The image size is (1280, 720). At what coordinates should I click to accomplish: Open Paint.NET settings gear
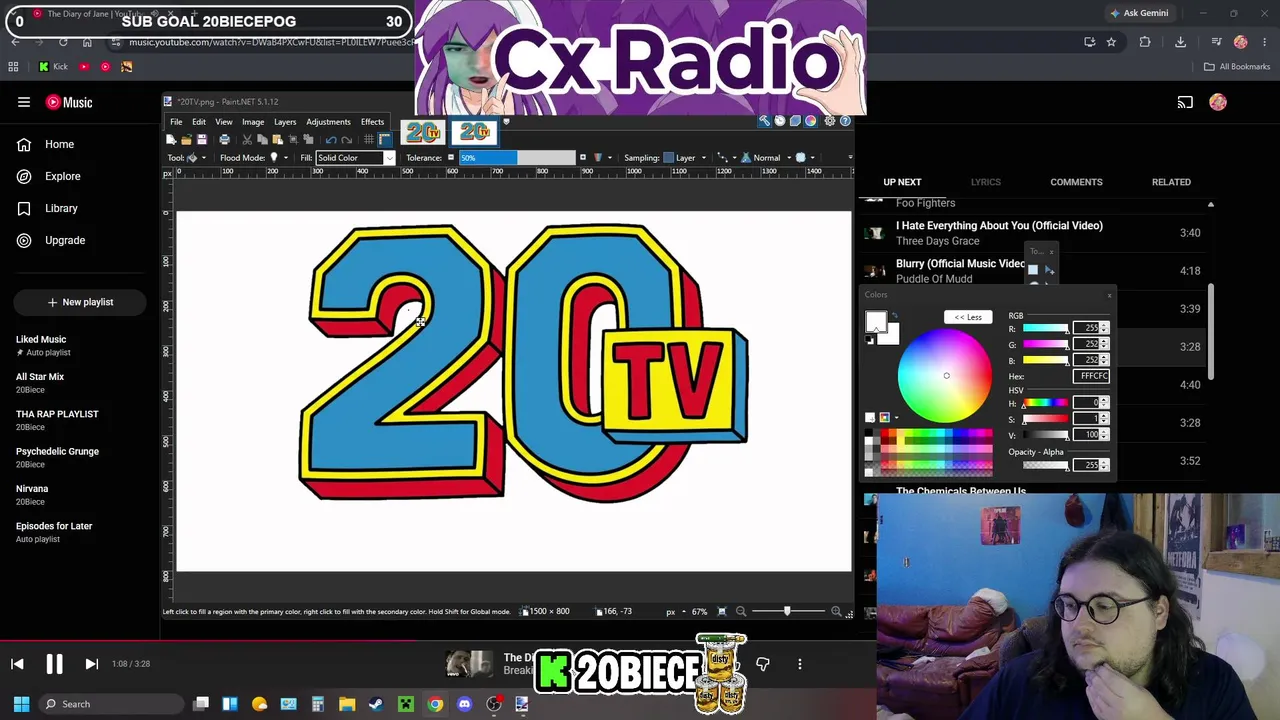point(830,121)
